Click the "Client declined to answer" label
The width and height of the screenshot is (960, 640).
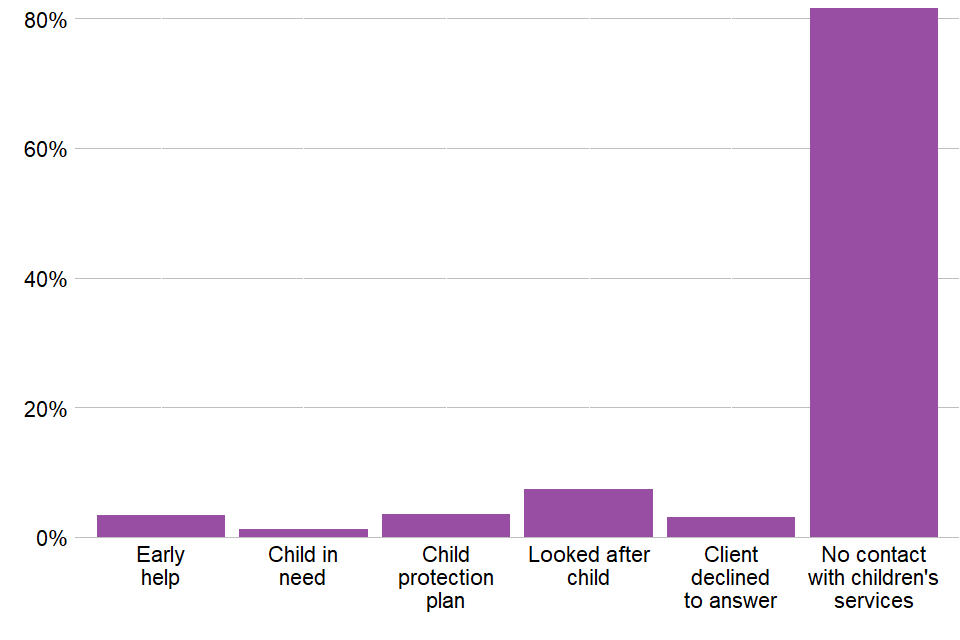pos(731,578)
